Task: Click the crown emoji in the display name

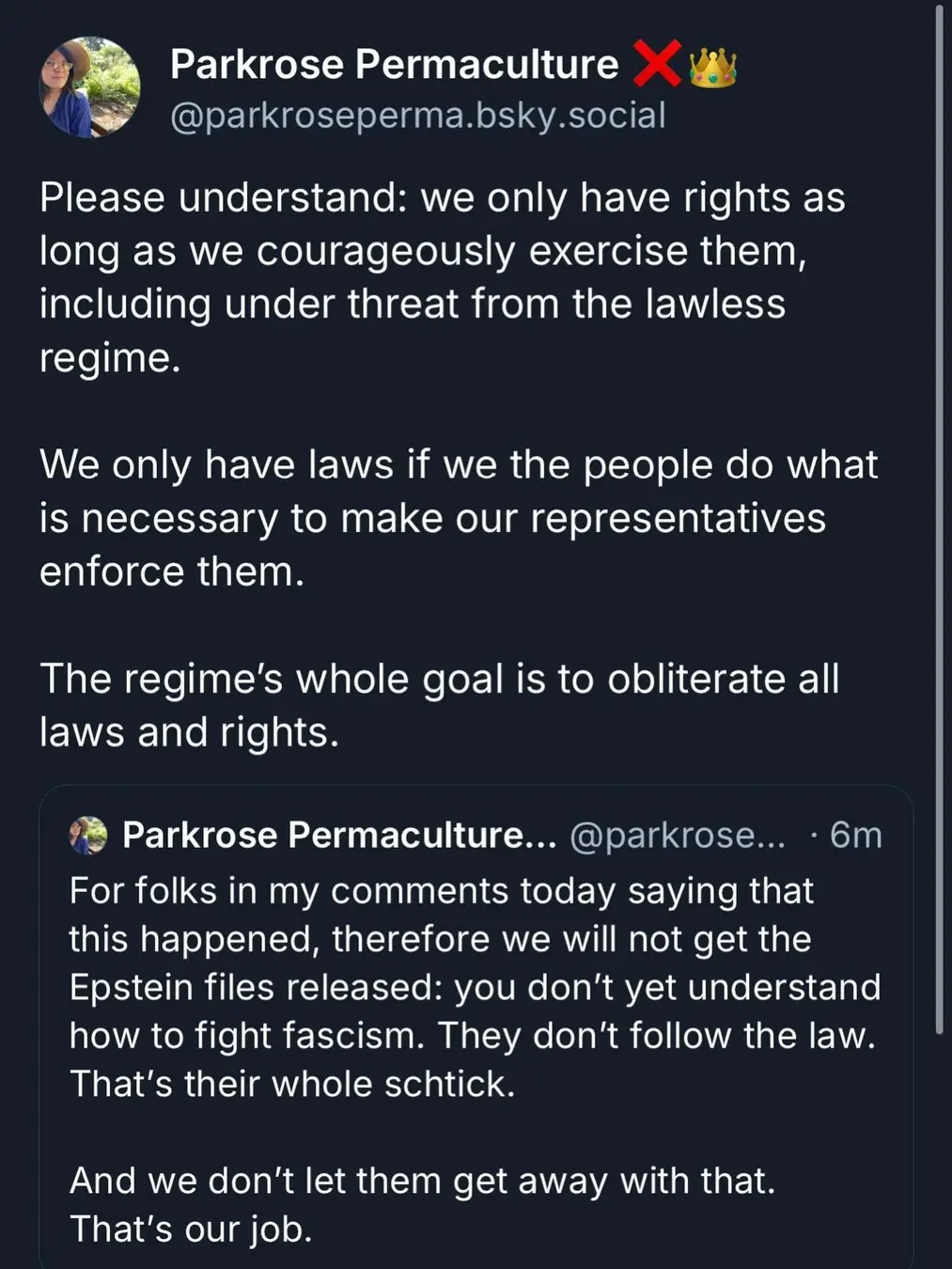Action: click(x=713, y=64)
